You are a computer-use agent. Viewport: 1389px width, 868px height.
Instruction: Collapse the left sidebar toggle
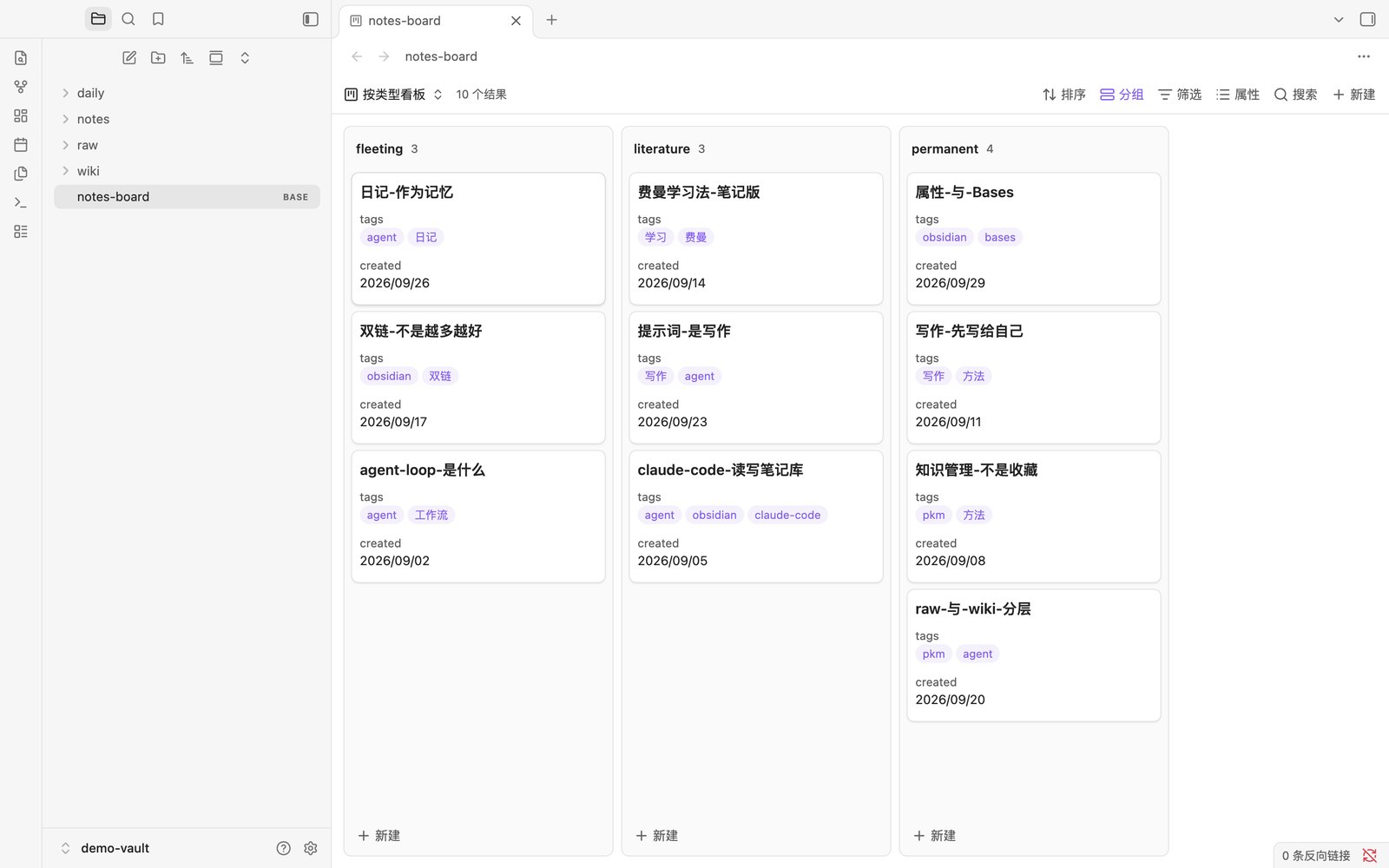(x=310, y=19)
